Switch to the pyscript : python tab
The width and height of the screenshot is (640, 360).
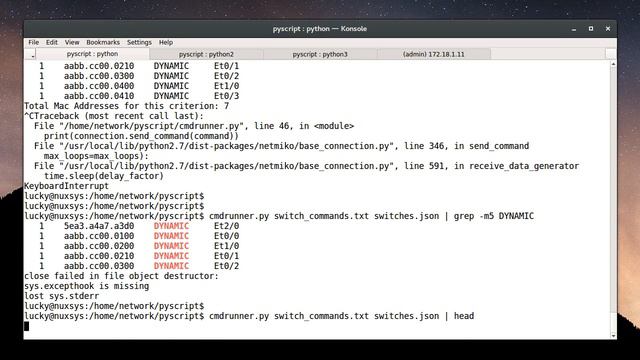tap(92, 54)
